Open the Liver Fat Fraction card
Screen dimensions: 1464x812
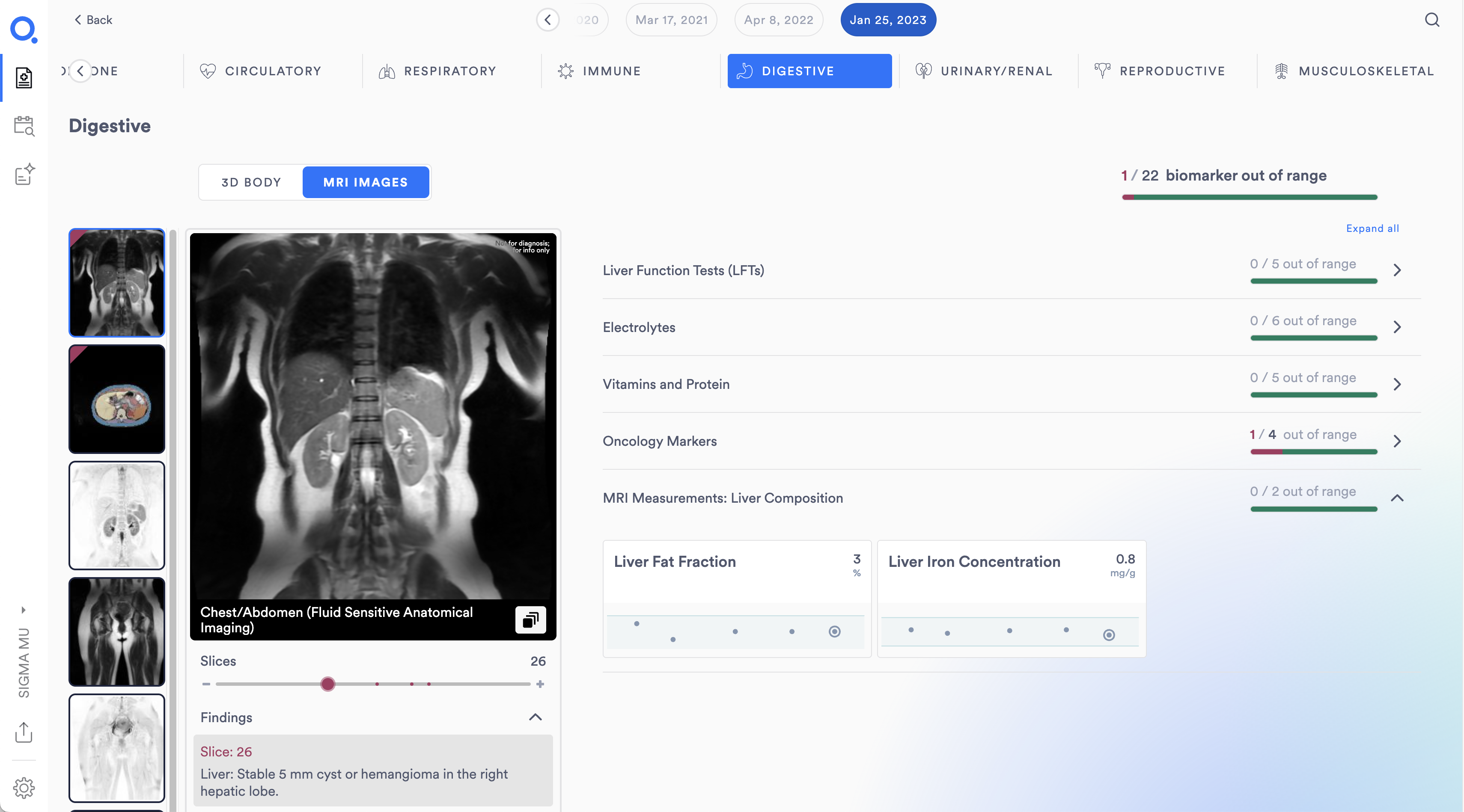pos(737,599)
